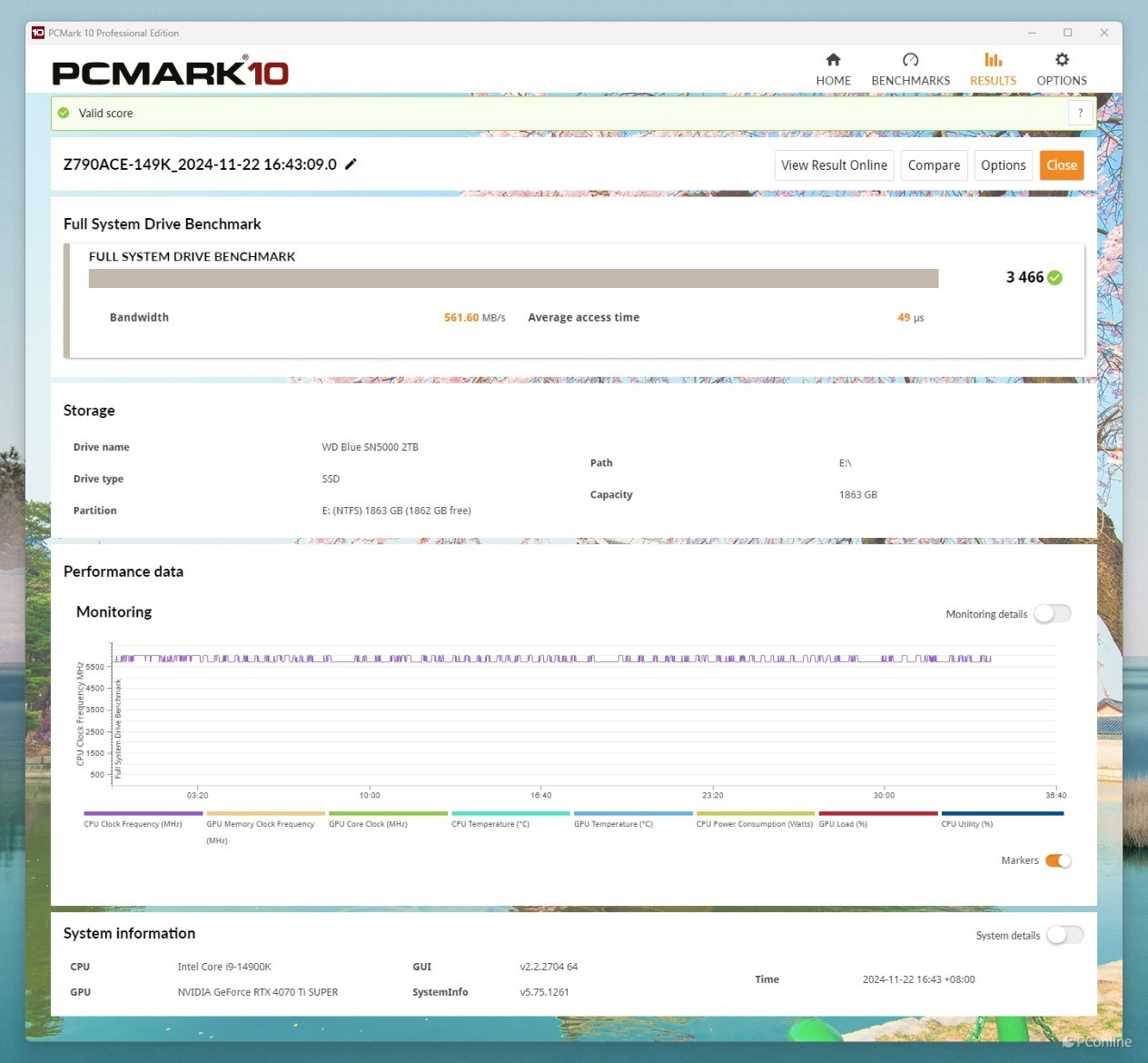The width and height of the screenshot is (1148, 1063).
Task: Click the drive name WD Blue SN5000 2TB
Action: [x=370, y=447]
